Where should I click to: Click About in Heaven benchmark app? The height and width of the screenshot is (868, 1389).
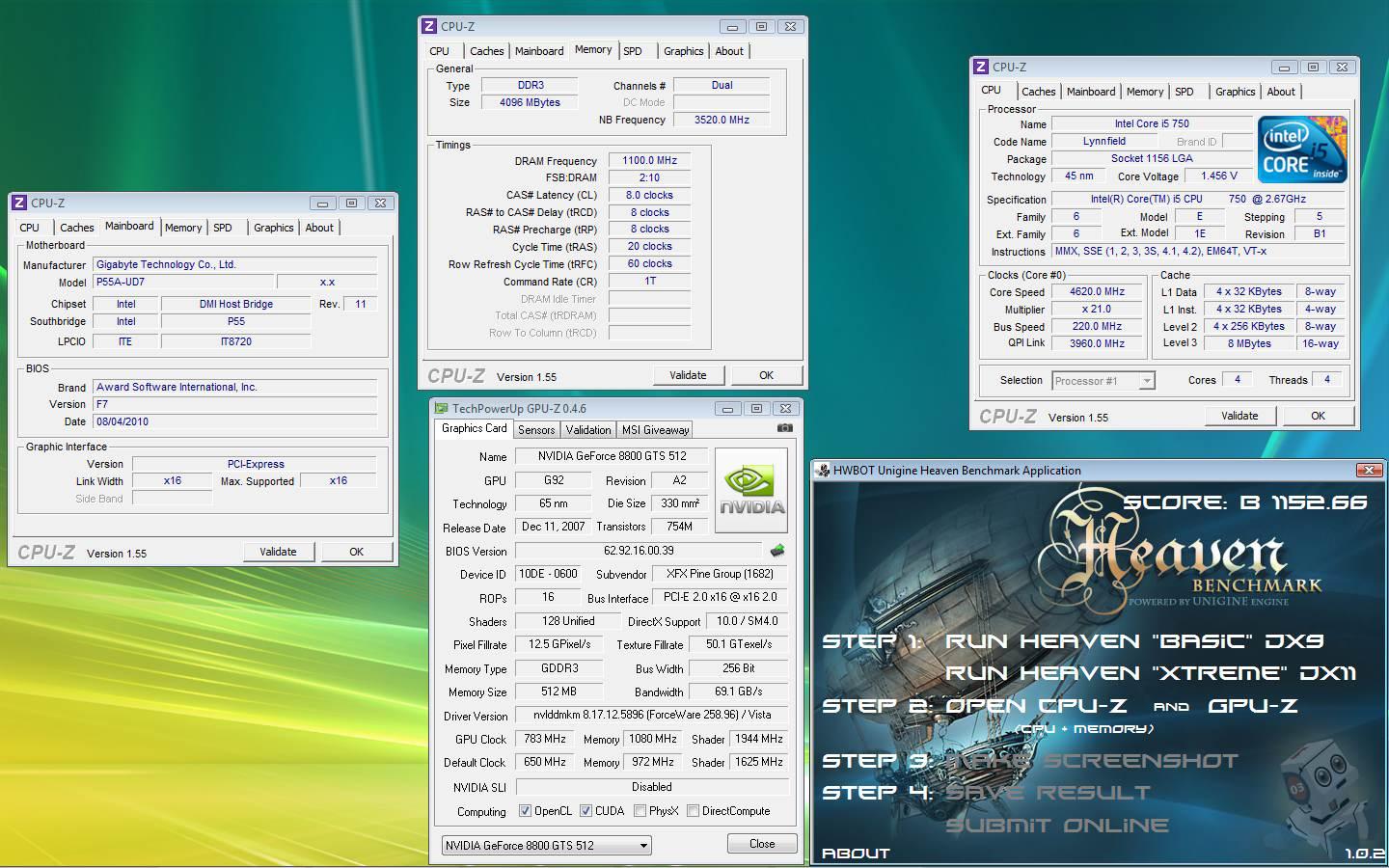coord(856,853)
